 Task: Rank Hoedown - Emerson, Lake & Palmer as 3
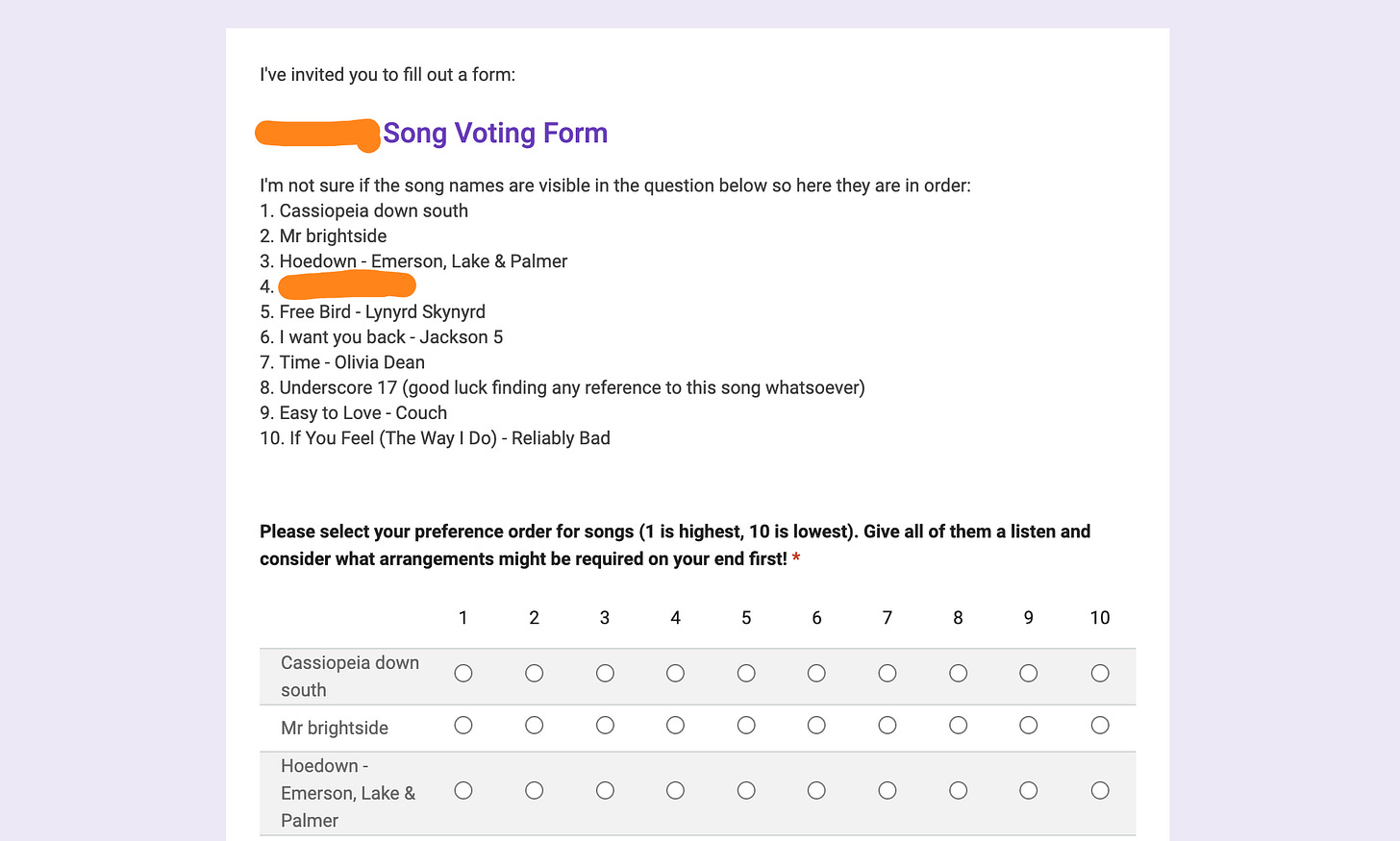(x=605, y=791)
